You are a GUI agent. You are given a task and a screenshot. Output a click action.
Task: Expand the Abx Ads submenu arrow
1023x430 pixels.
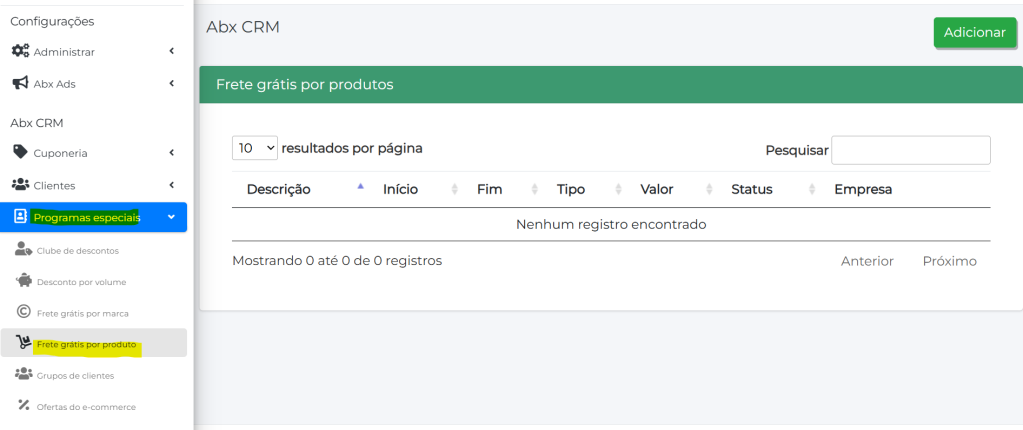[x=171, y=83]
